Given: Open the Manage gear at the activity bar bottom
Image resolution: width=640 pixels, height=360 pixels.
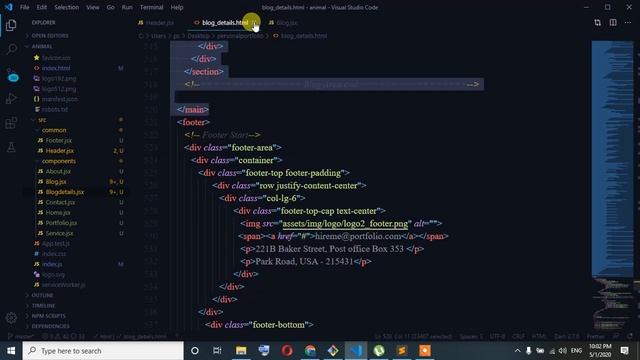Looking at the screenshot, I should pyautogui.click(x=11, y=318).
